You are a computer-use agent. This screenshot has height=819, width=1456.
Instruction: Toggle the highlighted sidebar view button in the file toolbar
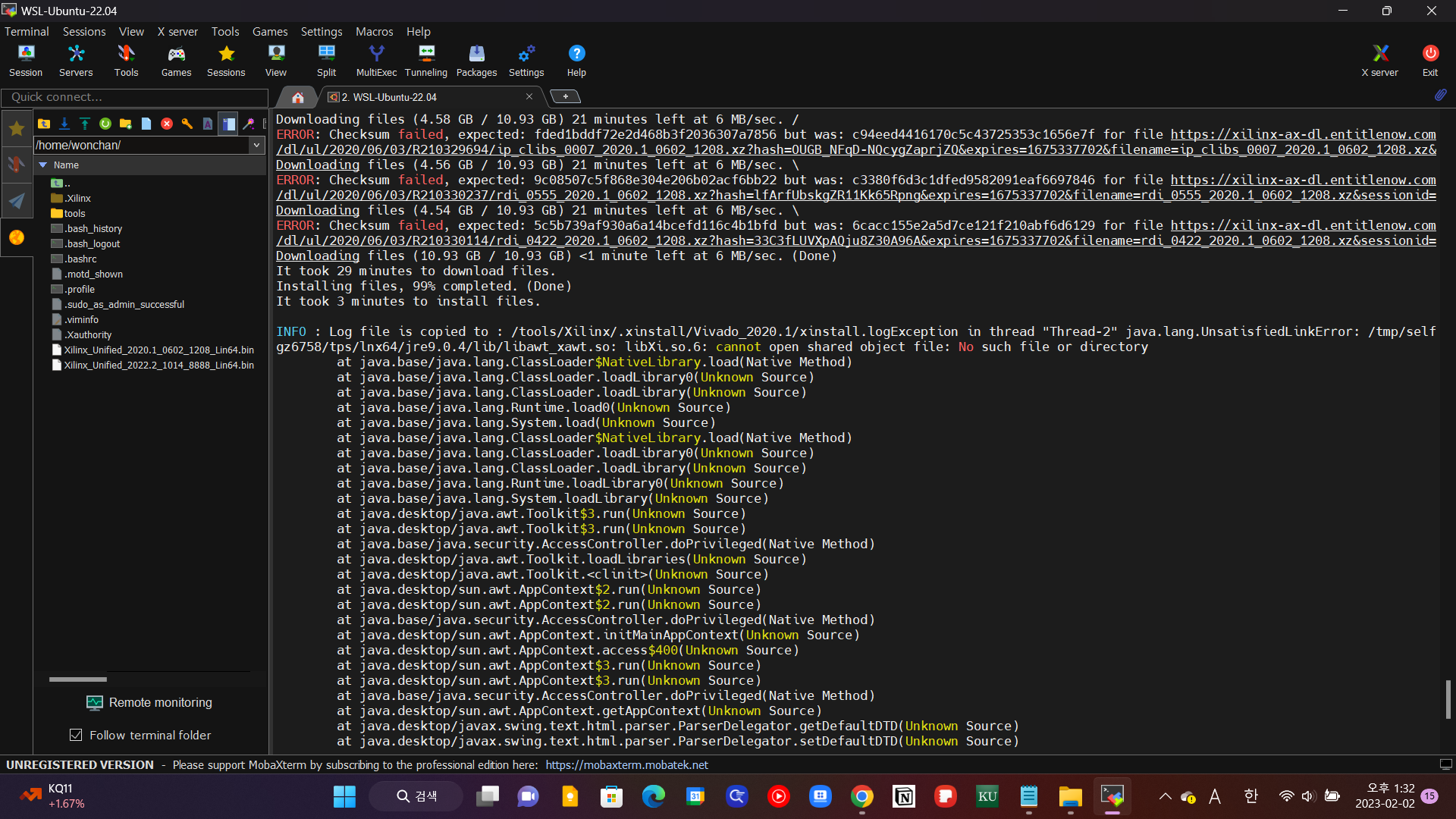click(x=228, y=124)
